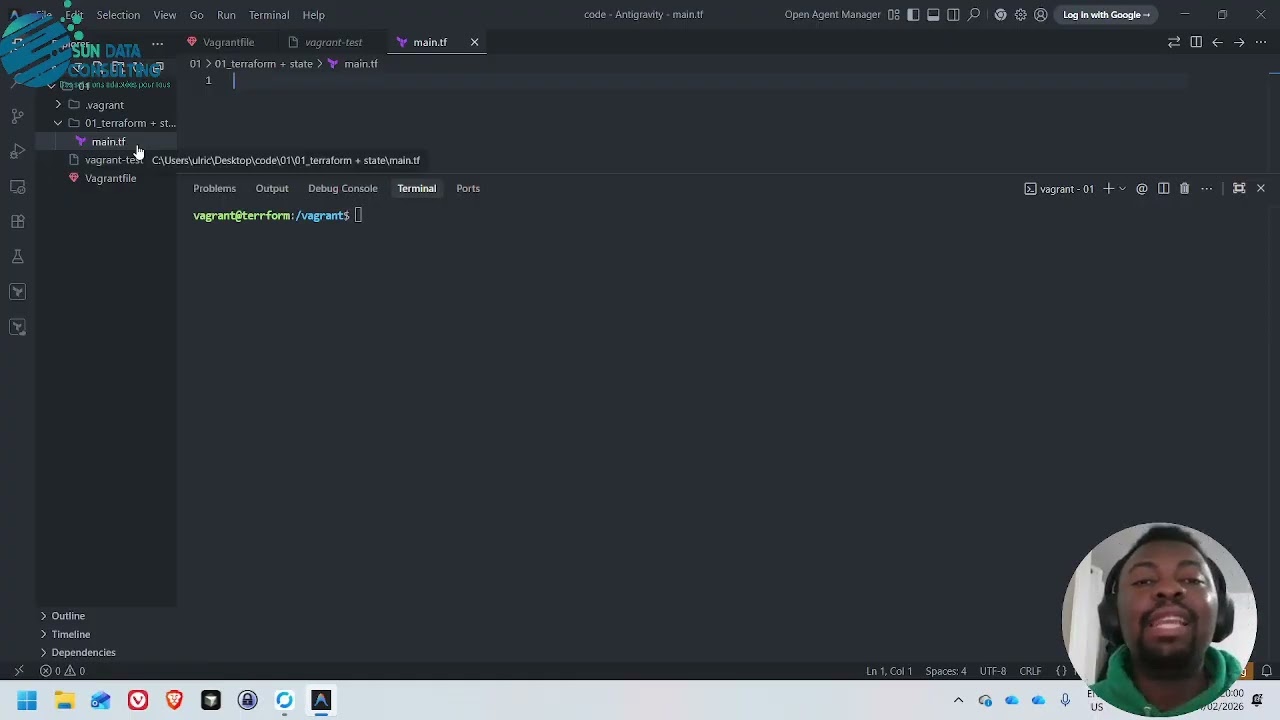The width and height of the screenshot is (1280, 720).
Task: Click Open Agent Manager
Action: pyautogui.click(x=832, y=15)
